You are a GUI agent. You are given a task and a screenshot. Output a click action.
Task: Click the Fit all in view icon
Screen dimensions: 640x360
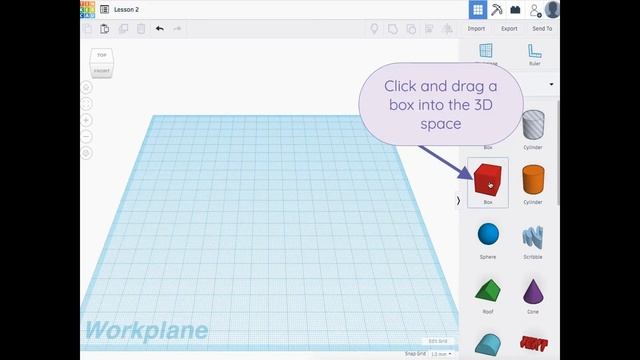click(87, 104)
